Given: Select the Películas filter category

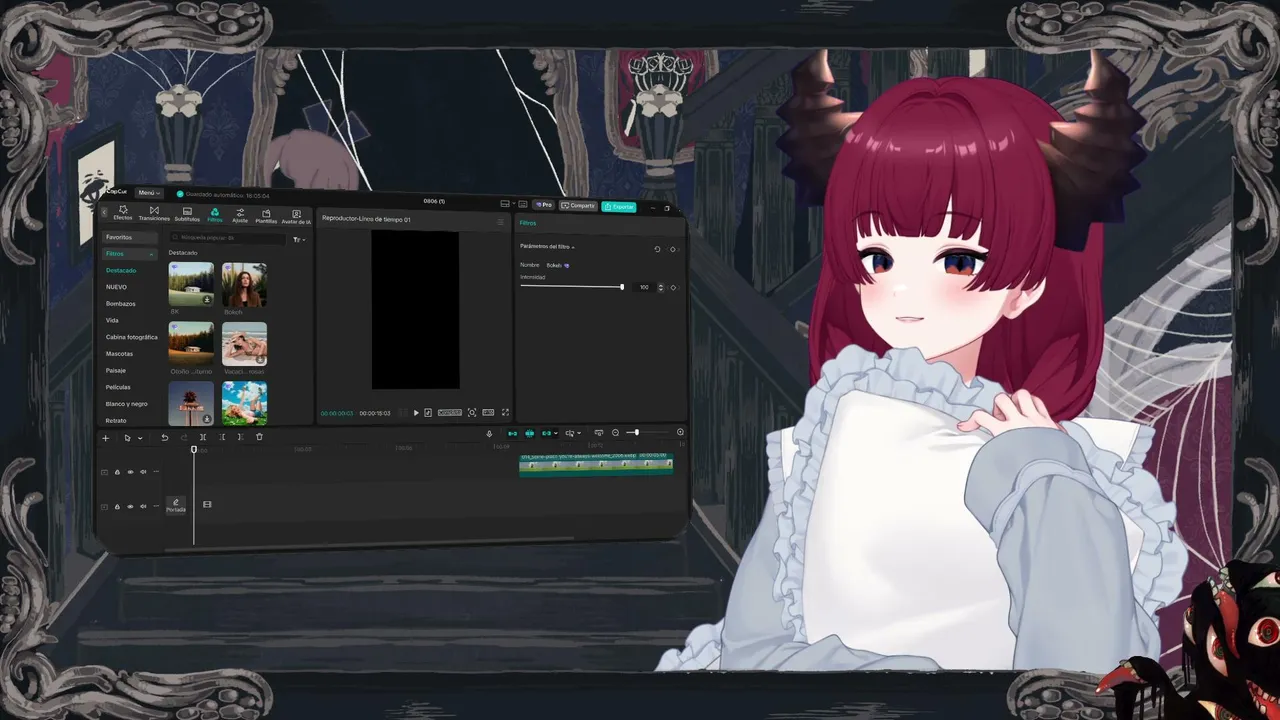Looking at the screenshot, I should point(118,387).
